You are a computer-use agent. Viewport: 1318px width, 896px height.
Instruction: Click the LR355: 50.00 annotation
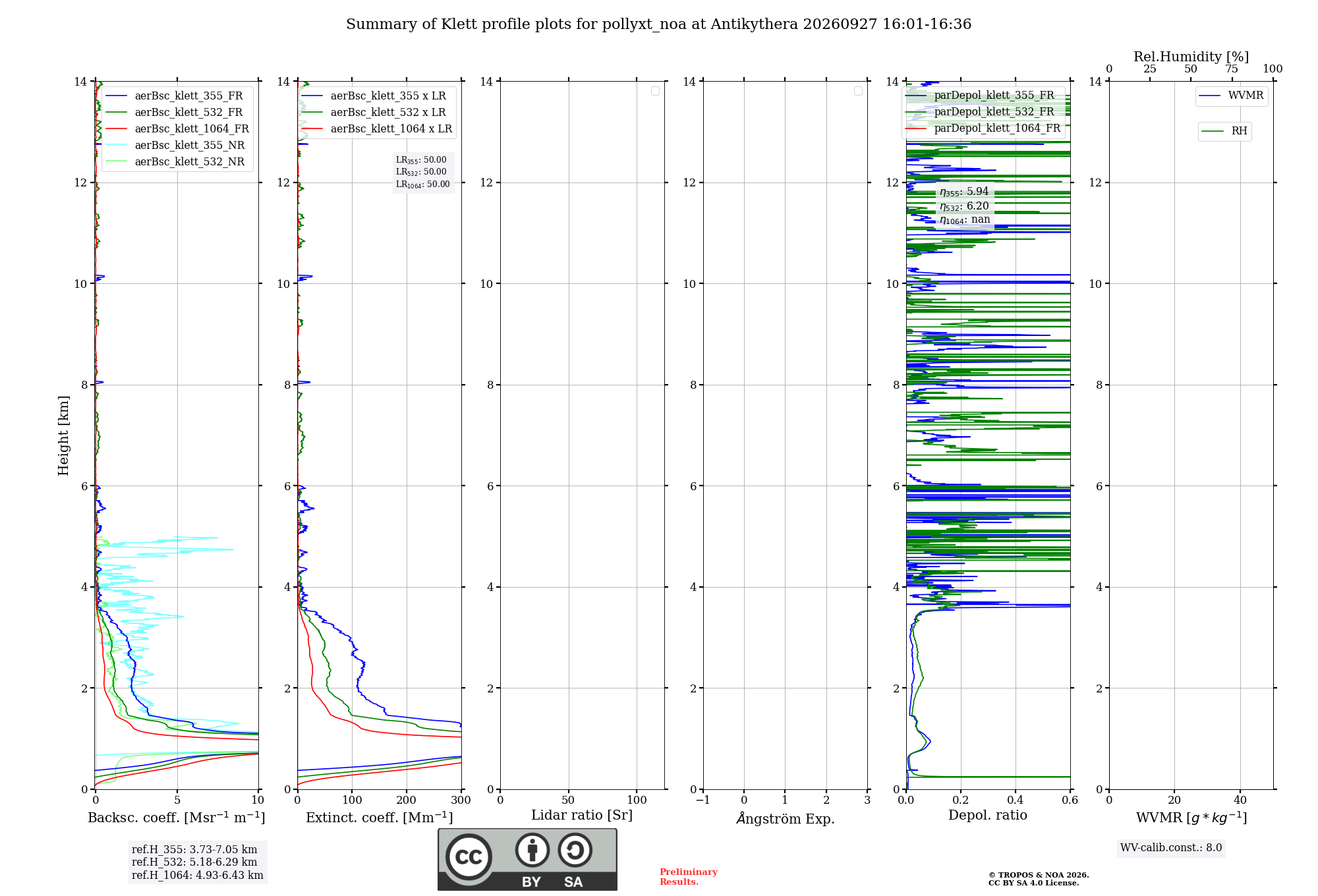click(x=421, y=160)
